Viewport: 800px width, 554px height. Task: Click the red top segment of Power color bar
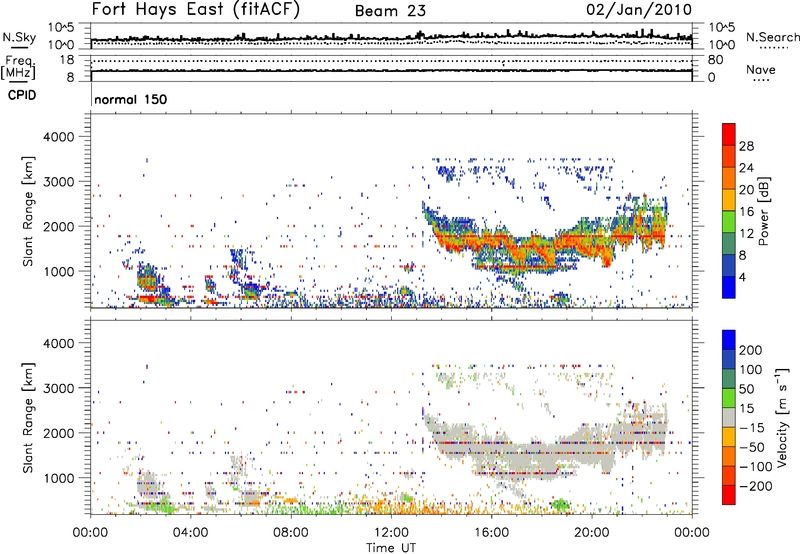tap(729, 133)
